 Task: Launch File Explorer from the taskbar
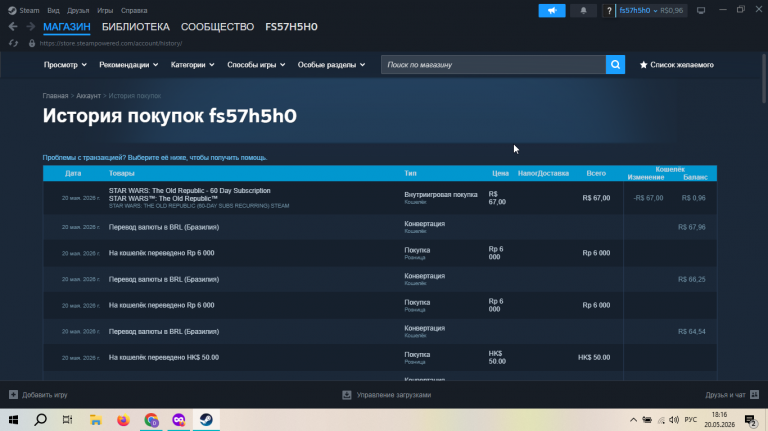pyautogui.click(x=96, y=420)
